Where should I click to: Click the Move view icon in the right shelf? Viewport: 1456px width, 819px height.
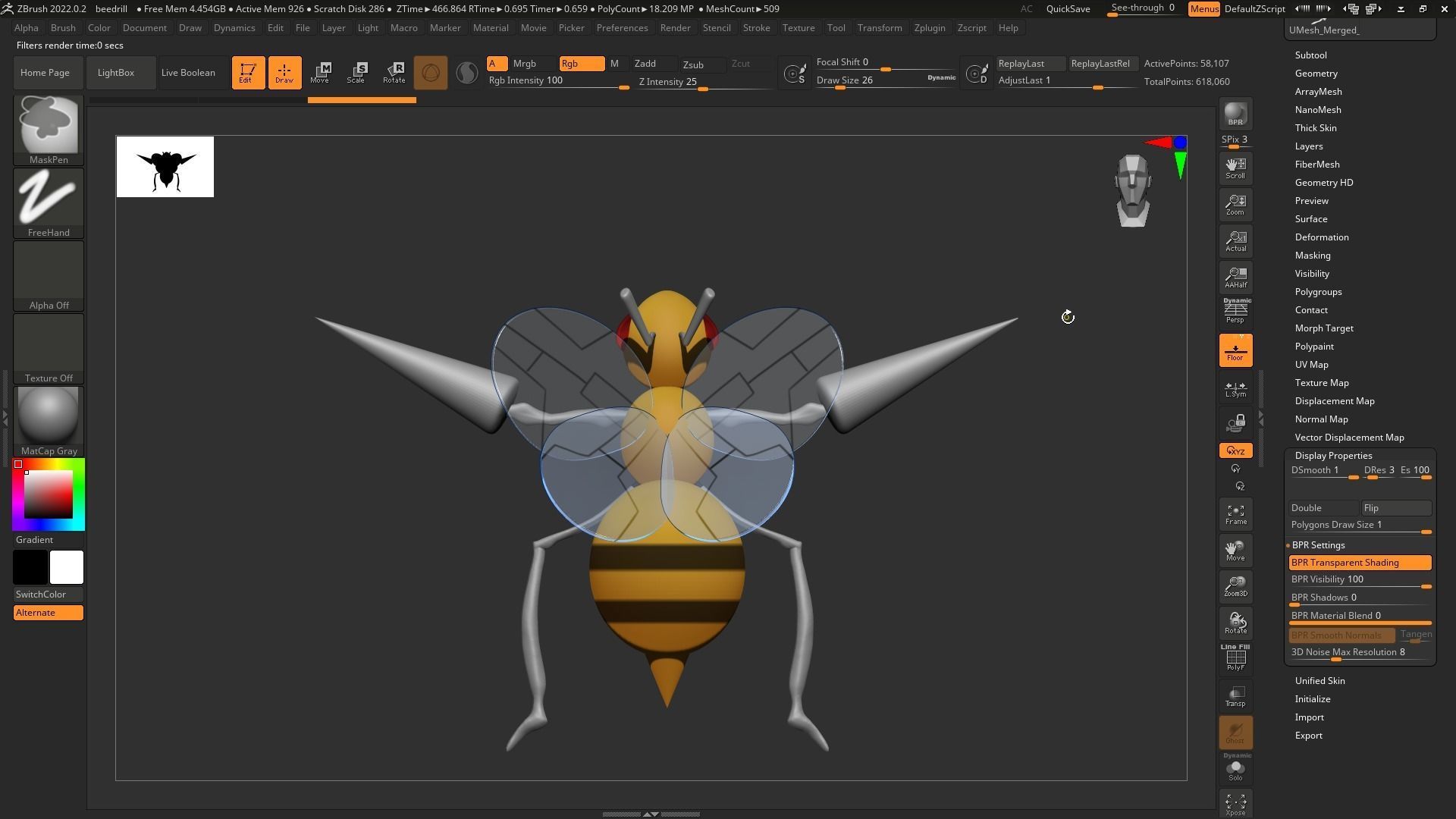1235,550
